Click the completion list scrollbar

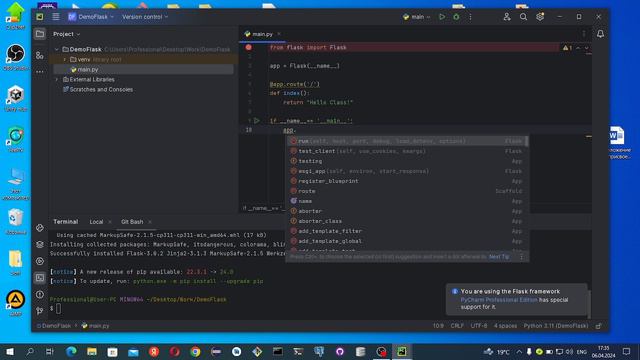click(527, 141)
